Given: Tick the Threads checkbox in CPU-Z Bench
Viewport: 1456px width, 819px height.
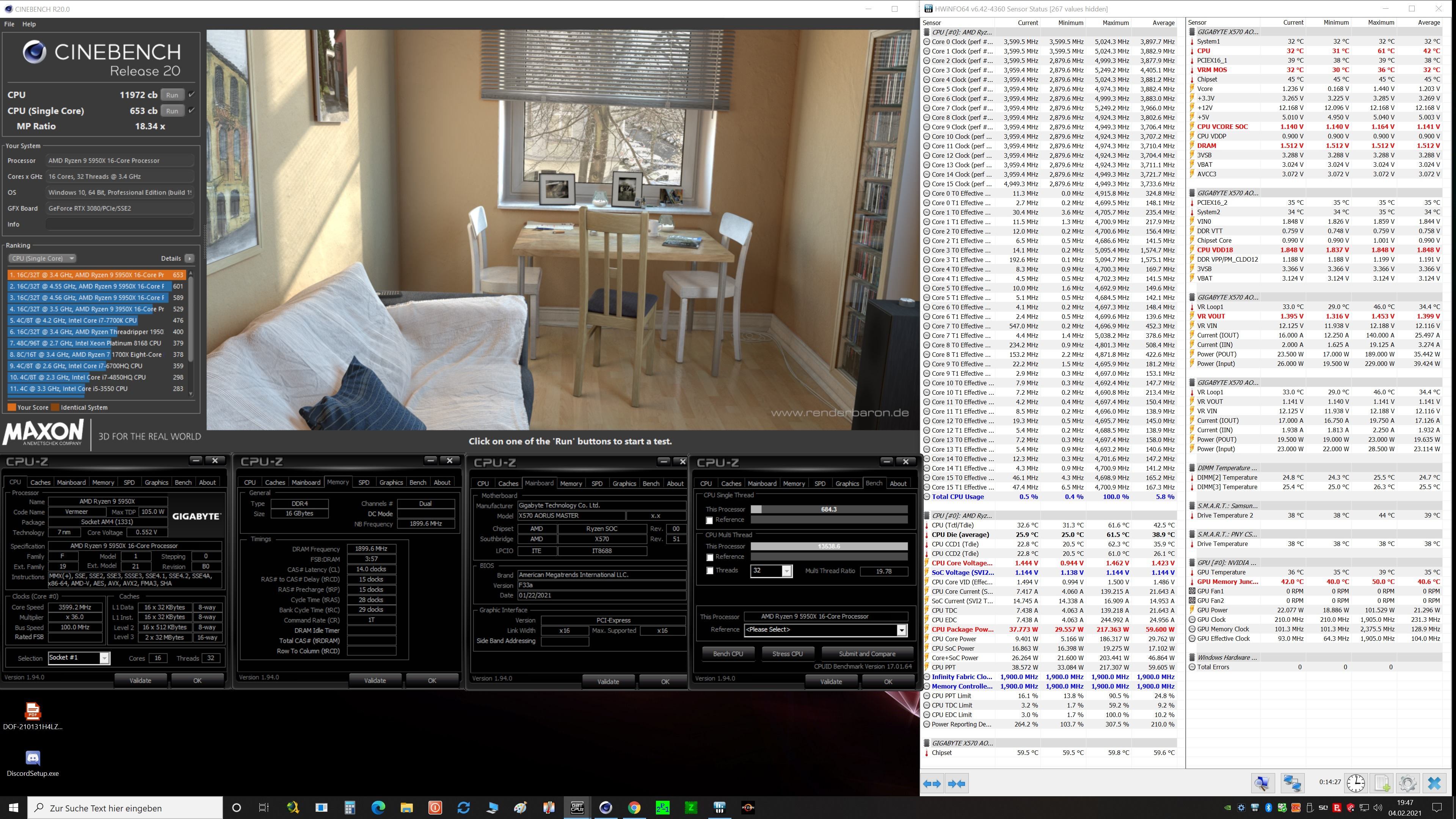Looking at the screenshot, I should pyautogui.click(x=709, y=571).
